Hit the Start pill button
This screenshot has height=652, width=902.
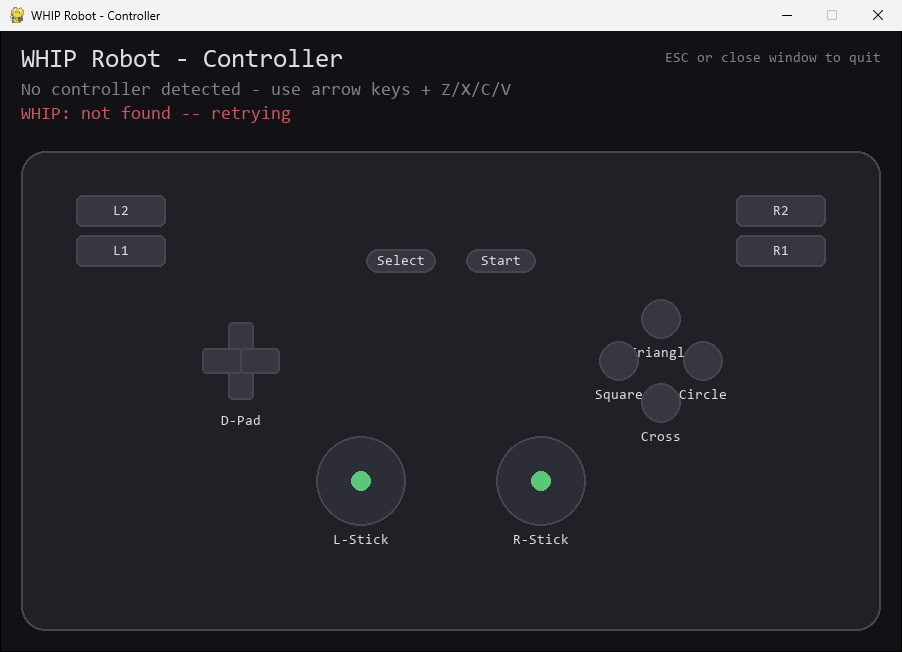500,261
